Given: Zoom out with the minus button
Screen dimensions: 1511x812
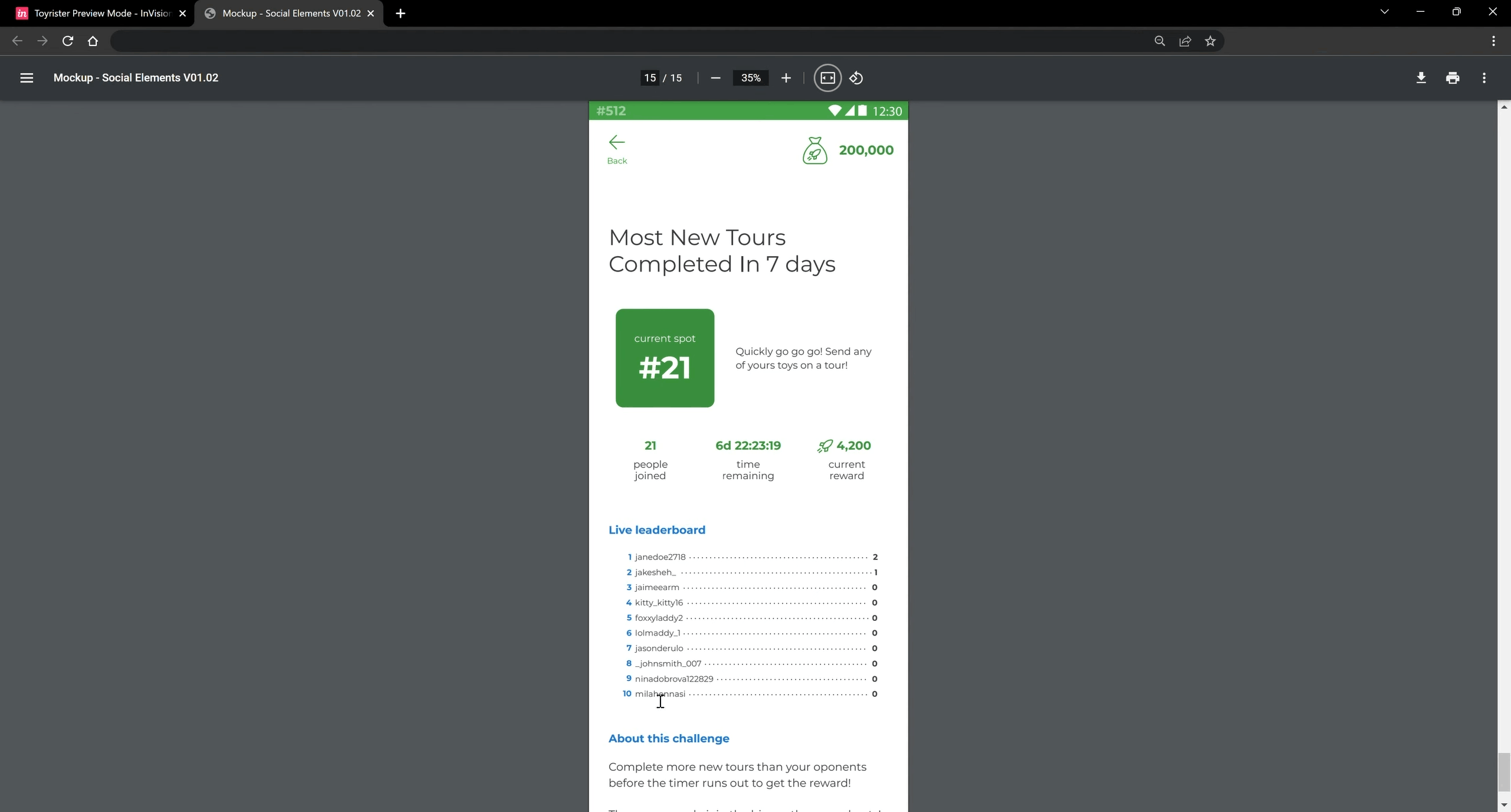Looking at the screenshot, I should pos(715,78).
